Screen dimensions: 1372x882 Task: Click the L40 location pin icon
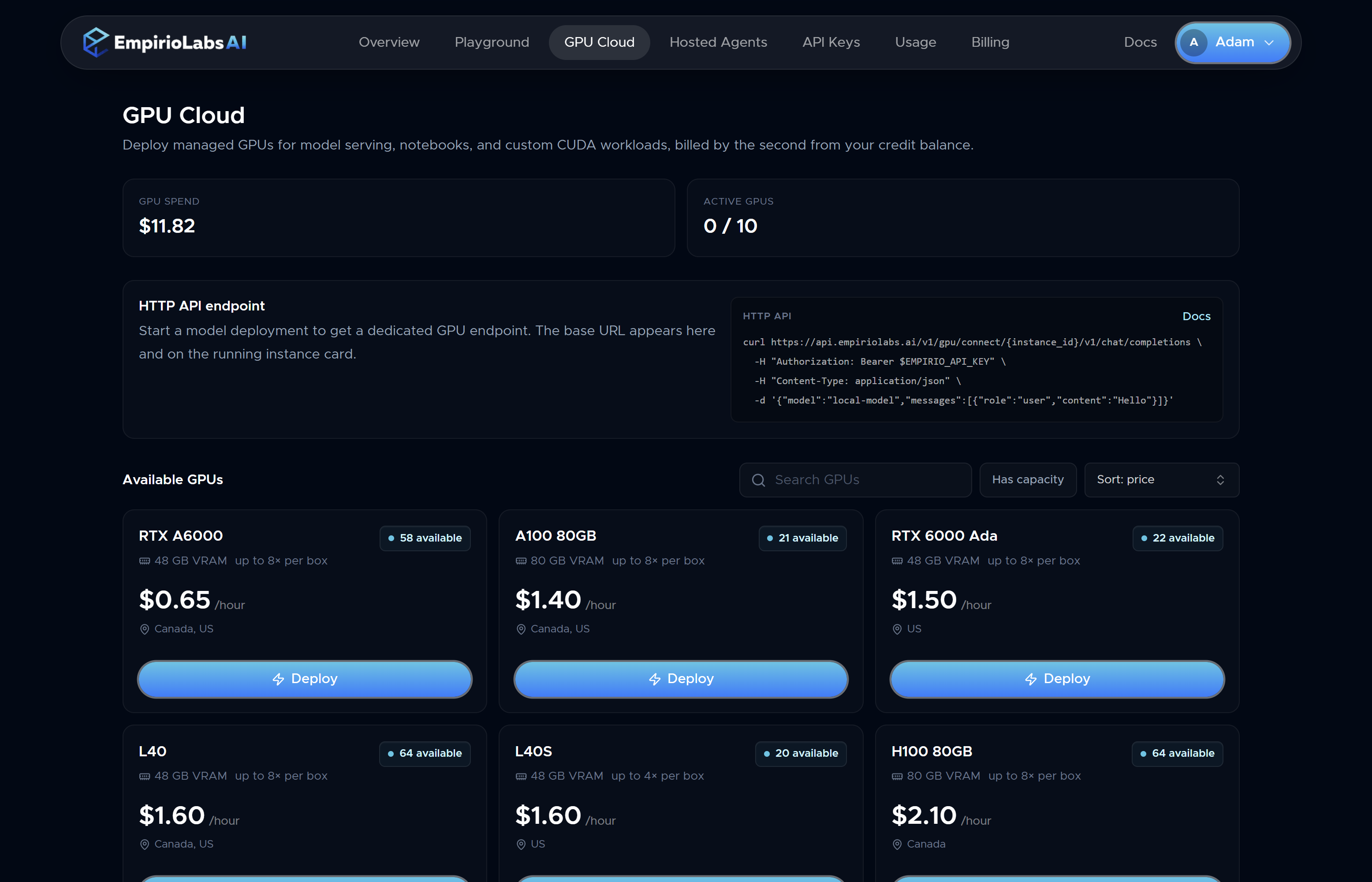(x=144, y=845)
